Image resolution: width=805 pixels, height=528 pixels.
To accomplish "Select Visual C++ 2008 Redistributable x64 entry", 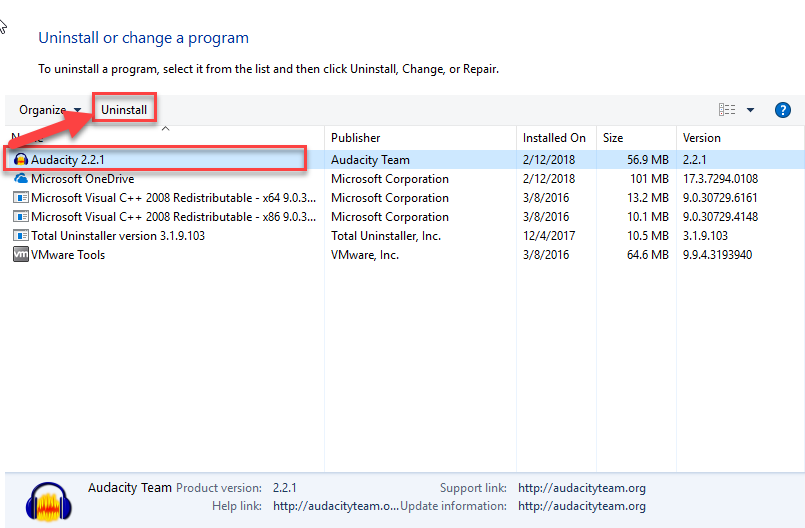I will 173,198.
